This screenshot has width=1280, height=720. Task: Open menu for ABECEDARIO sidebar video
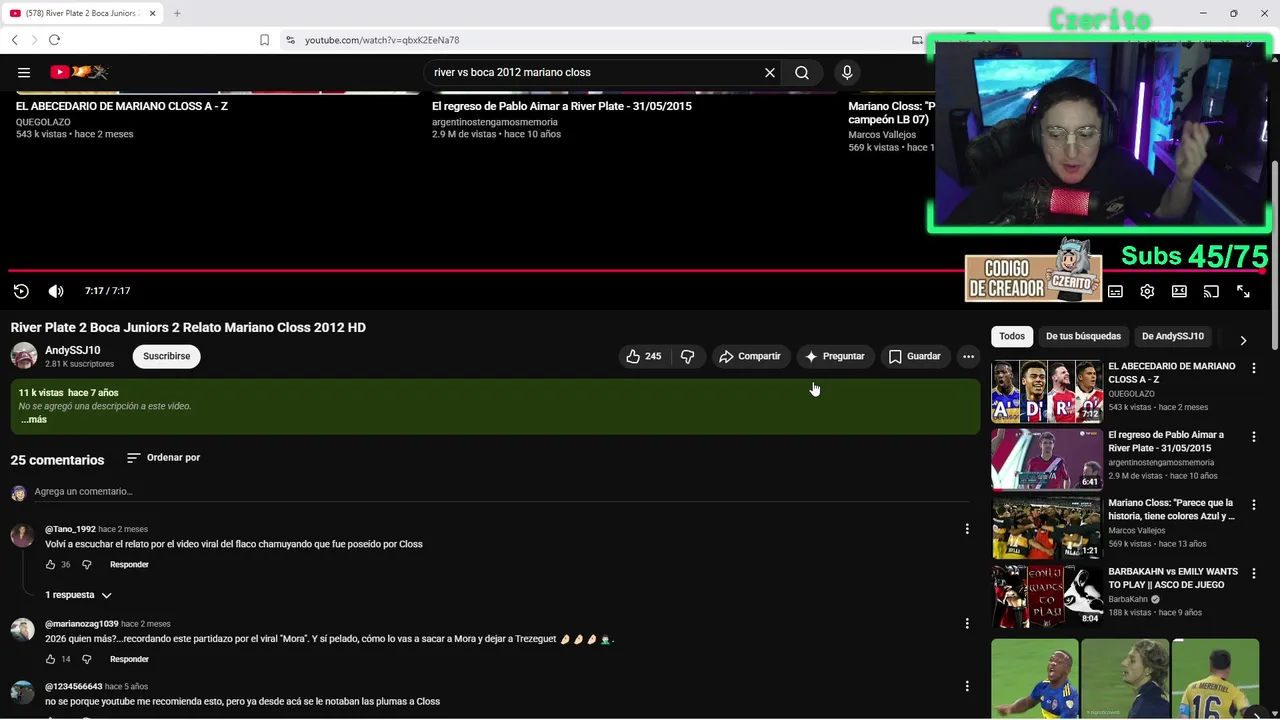pos(1254,368)
